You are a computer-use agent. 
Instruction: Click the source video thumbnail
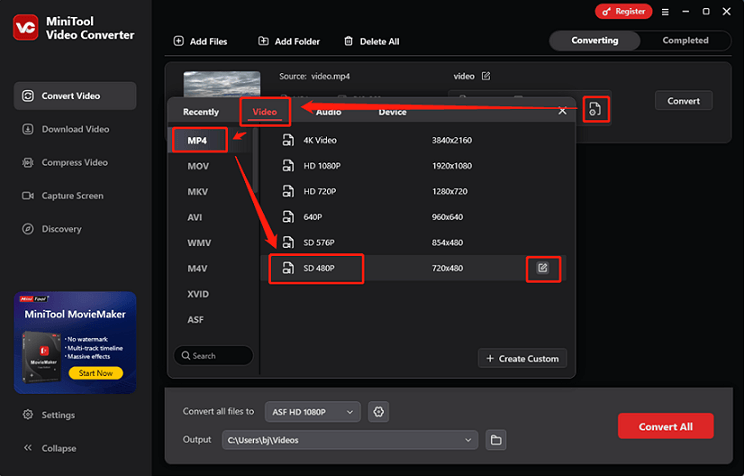coord(222,84)
